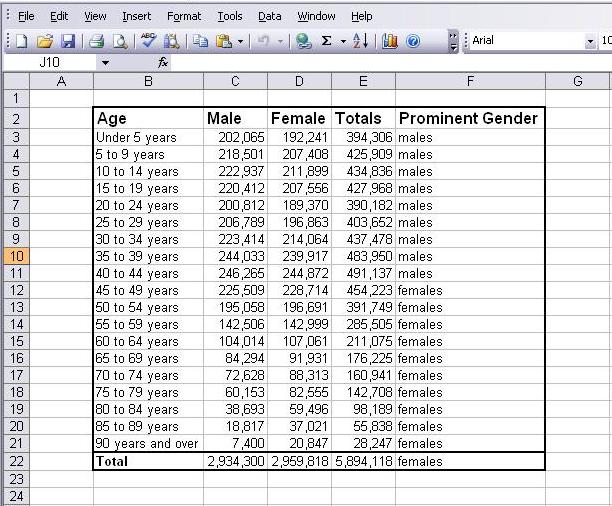The image size is (612, 506).
Task: Run the Spelling check icon
Action: coord(149,41)
